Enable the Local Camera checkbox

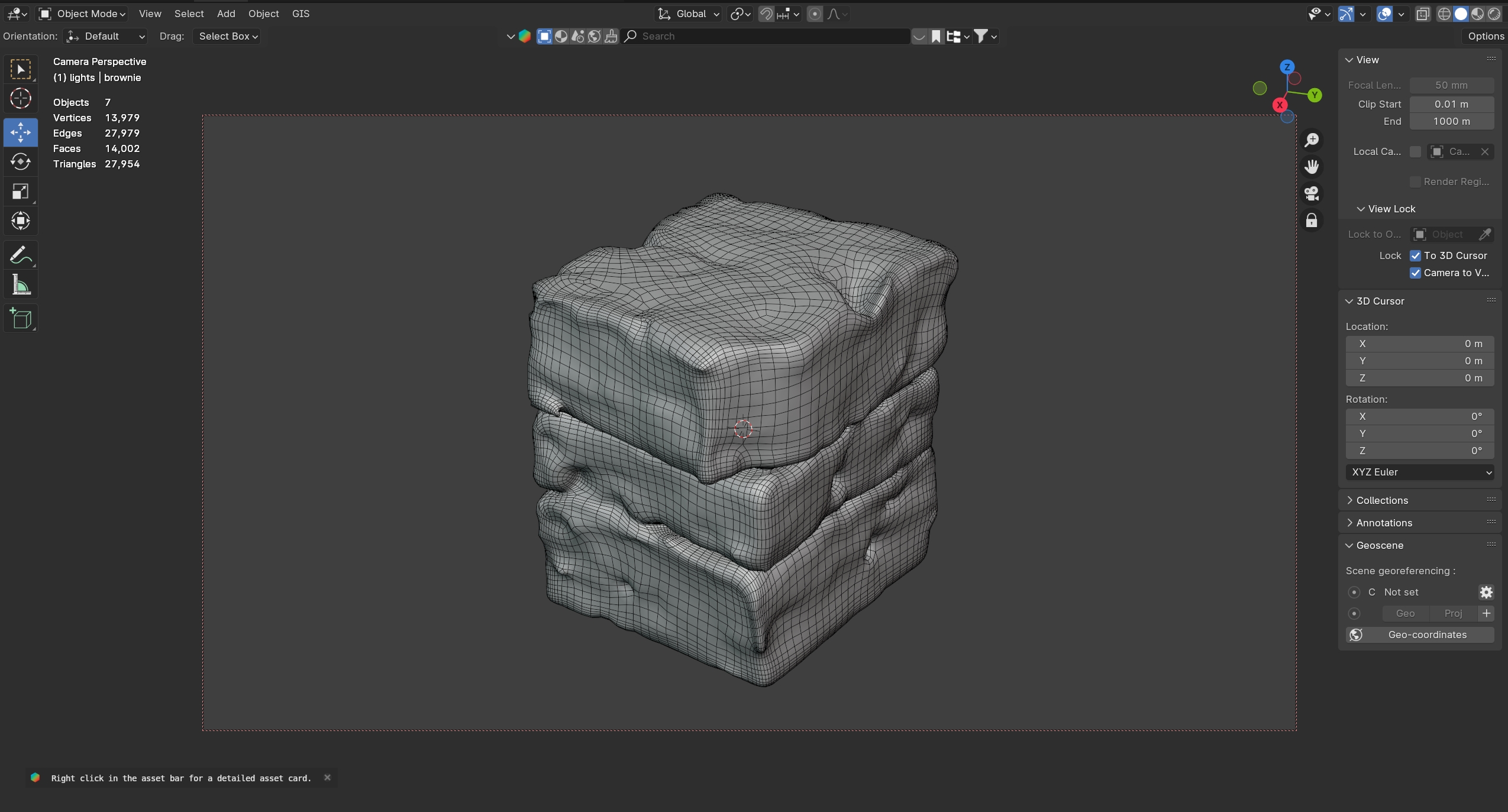click(1415, 152)
